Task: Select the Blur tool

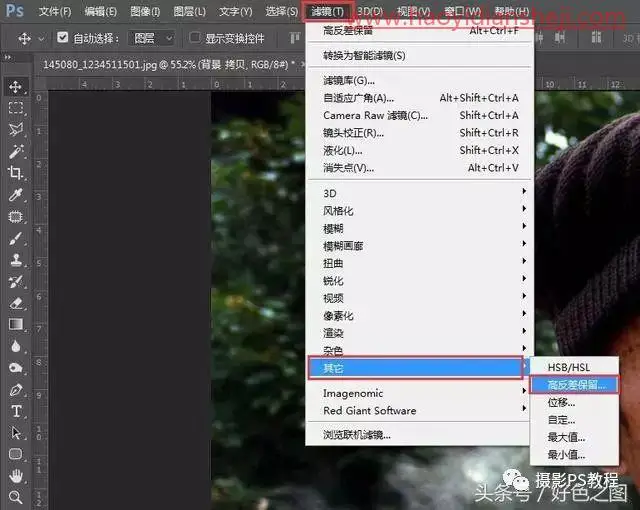Action: click(16, 346)
